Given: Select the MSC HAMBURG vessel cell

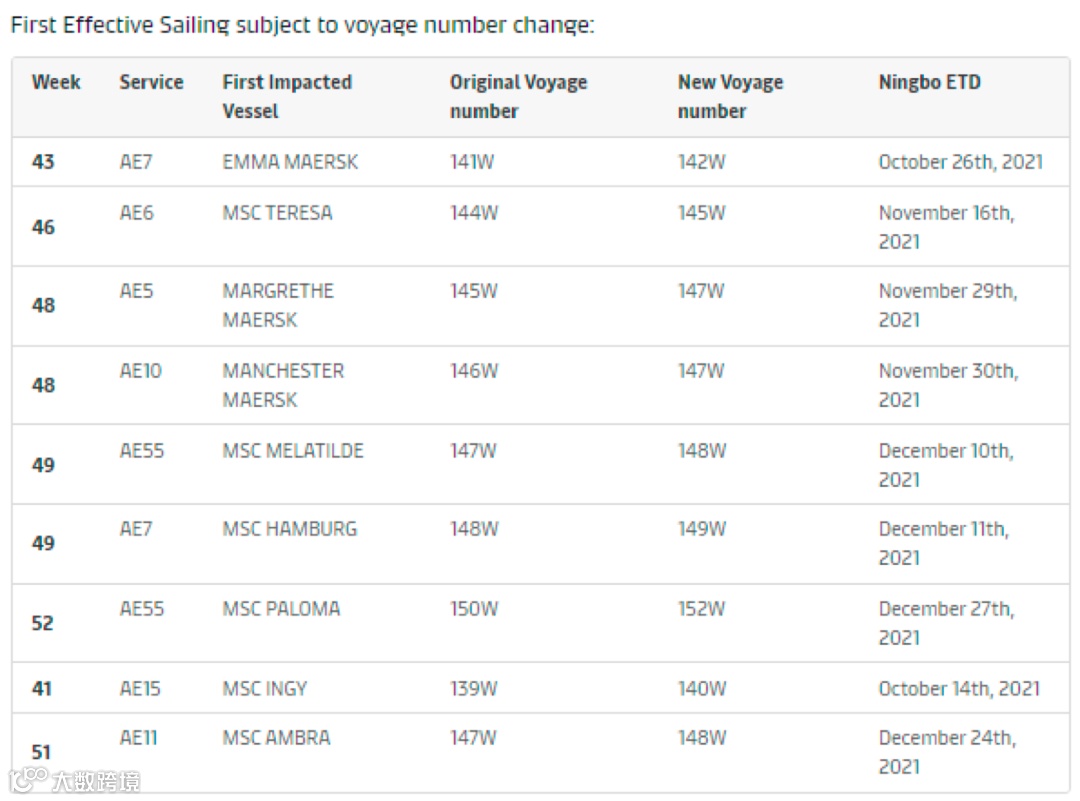Looking at the screenshot, I should tap(289, 529).
